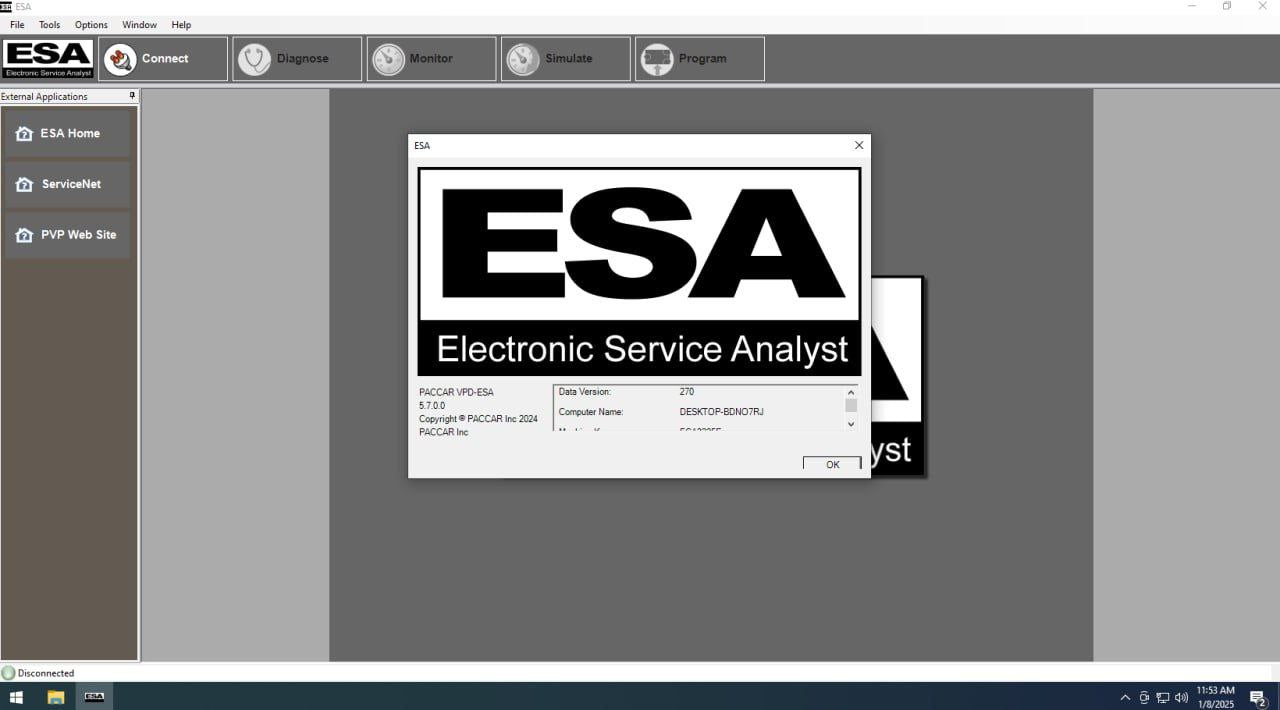Open ServiceNet external application
This screenshot has height=710, width=1280.
(68, 185)
